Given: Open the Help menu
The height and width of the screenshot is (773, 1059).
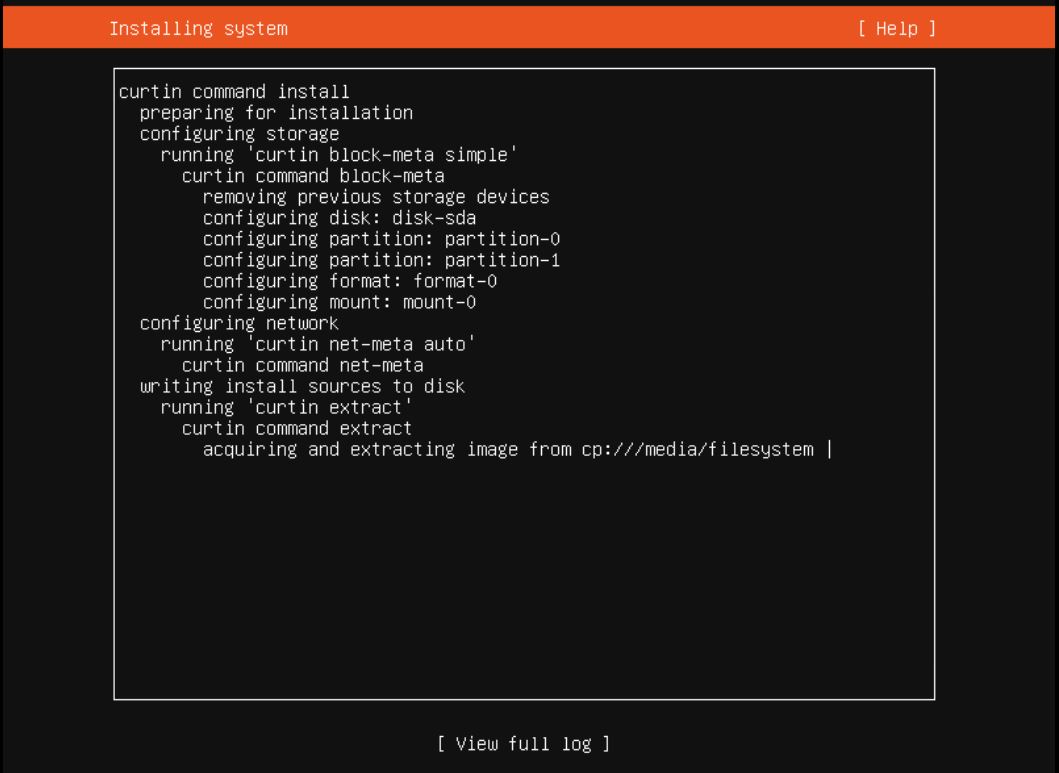Looking at the screenshot, I should pos(897,28).
